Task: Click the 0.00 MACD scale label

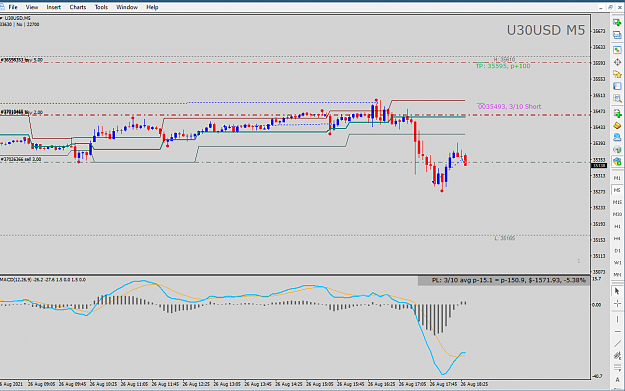Action: coord(597,305)
